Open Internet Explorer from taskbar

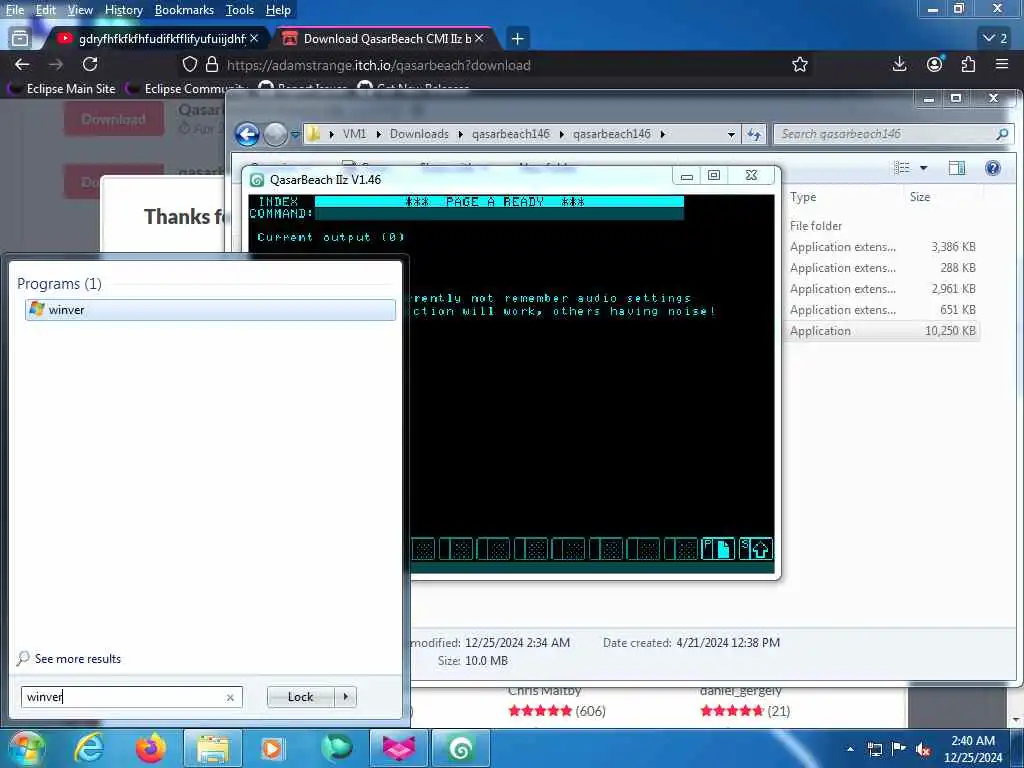[88, 748]
